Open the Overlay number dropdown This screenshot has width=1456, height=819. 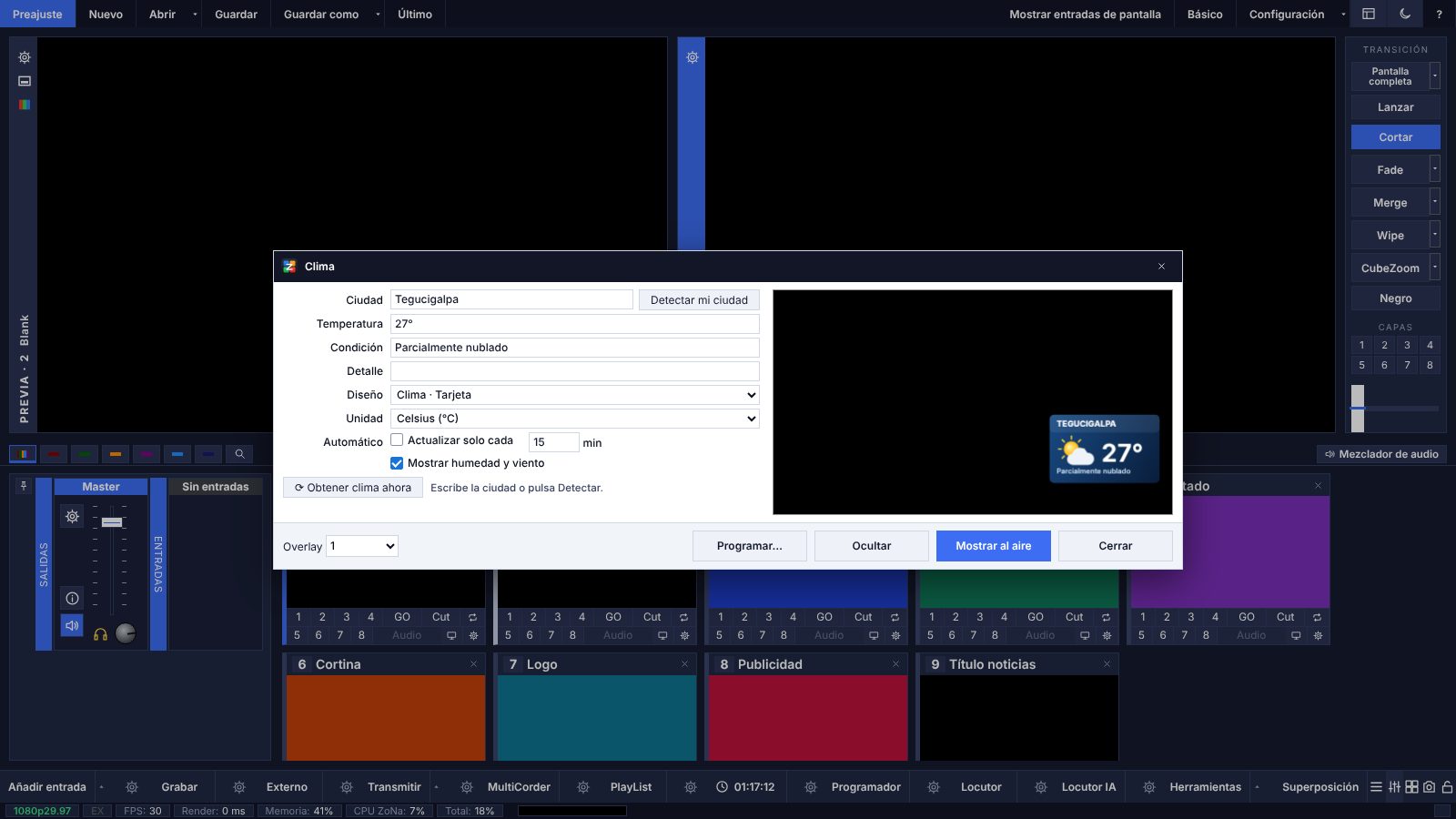[362, 546]
